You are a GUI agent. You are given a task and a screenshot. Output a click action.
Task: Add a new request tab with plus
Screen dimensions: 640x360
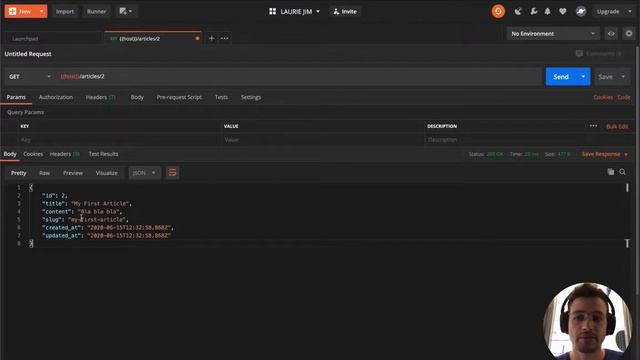[x=211, y=38]
